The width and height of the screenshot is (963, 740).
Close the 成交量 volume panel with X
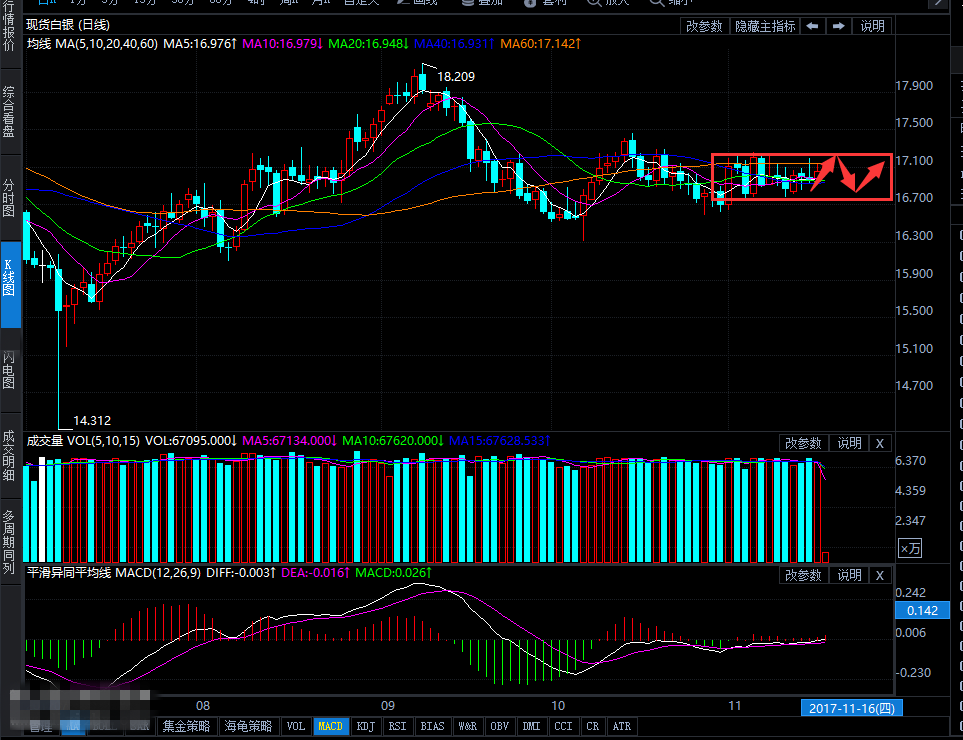(x=879, y=443)
